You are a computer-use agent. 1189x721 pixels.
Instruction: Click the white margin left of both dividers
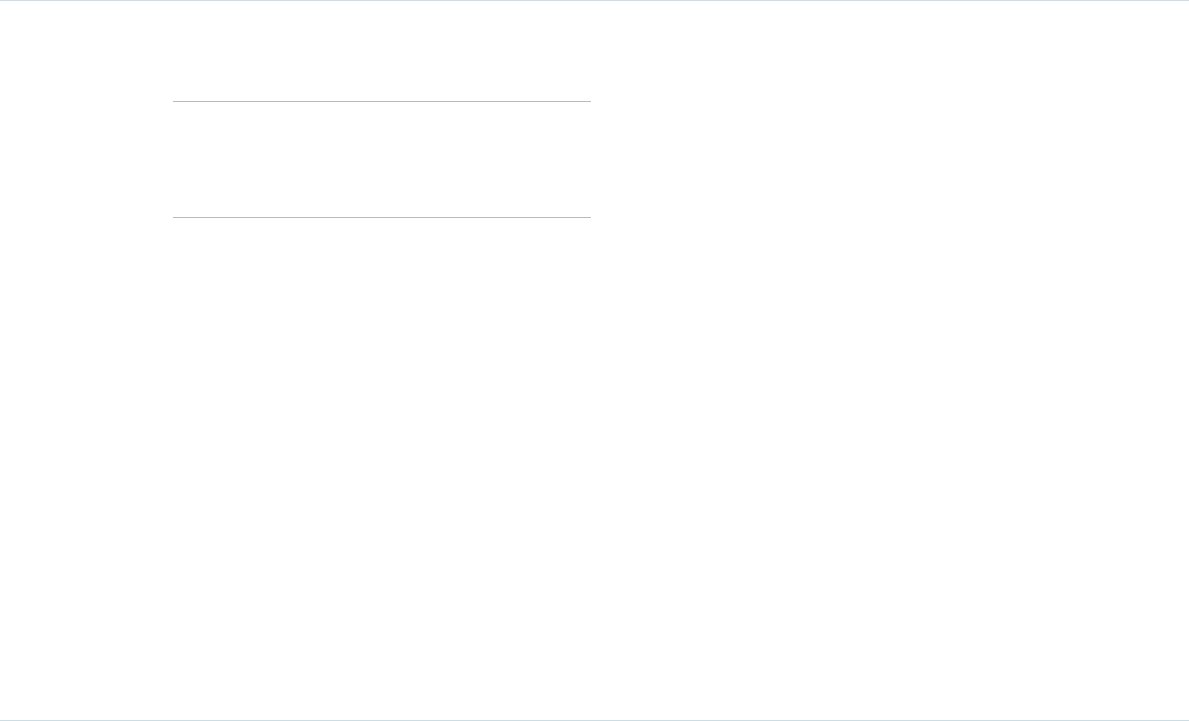[85, 159]
